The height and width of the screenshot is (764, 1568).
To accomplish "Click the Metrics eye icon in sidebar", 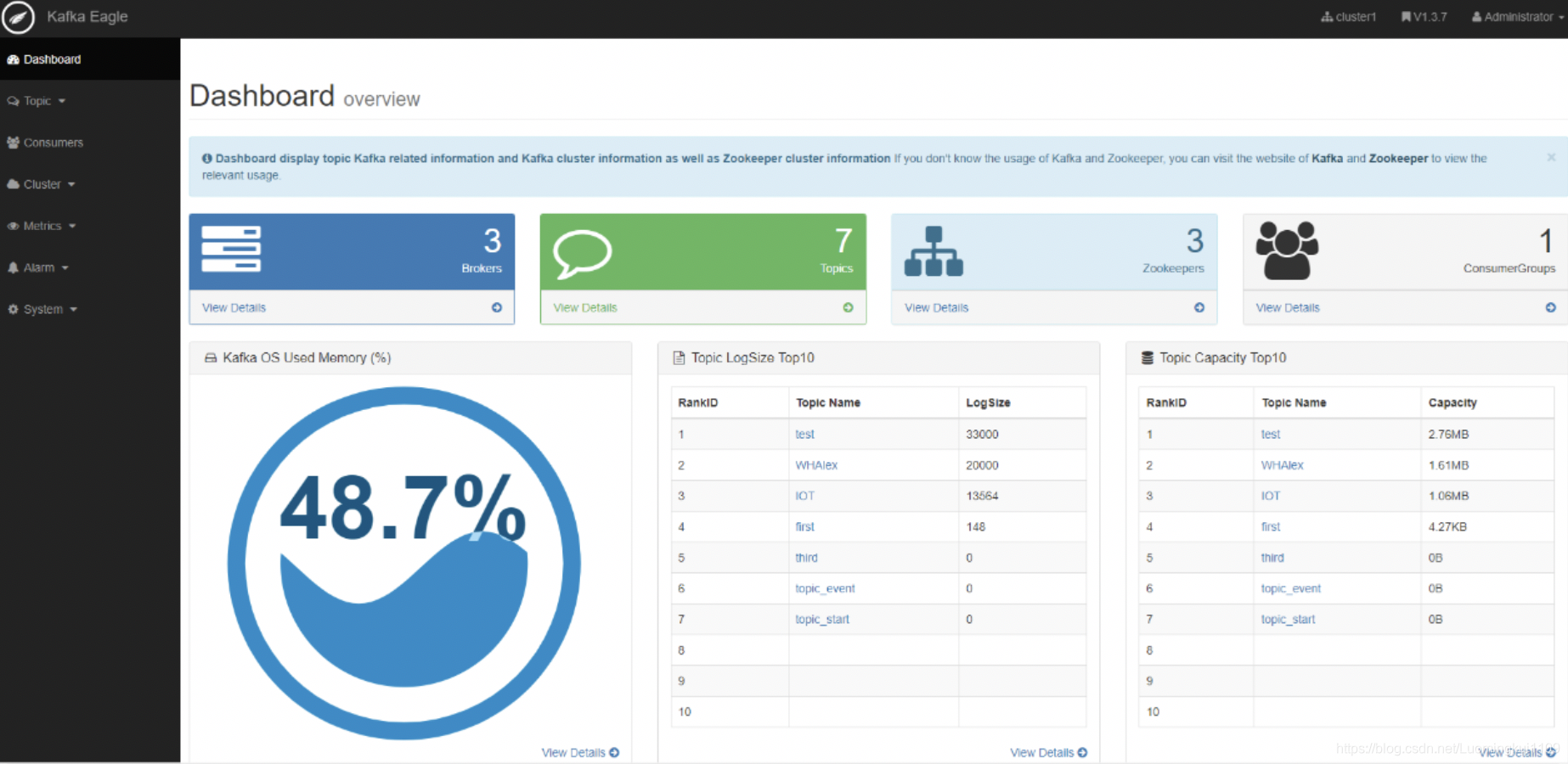I will (13, 226).
